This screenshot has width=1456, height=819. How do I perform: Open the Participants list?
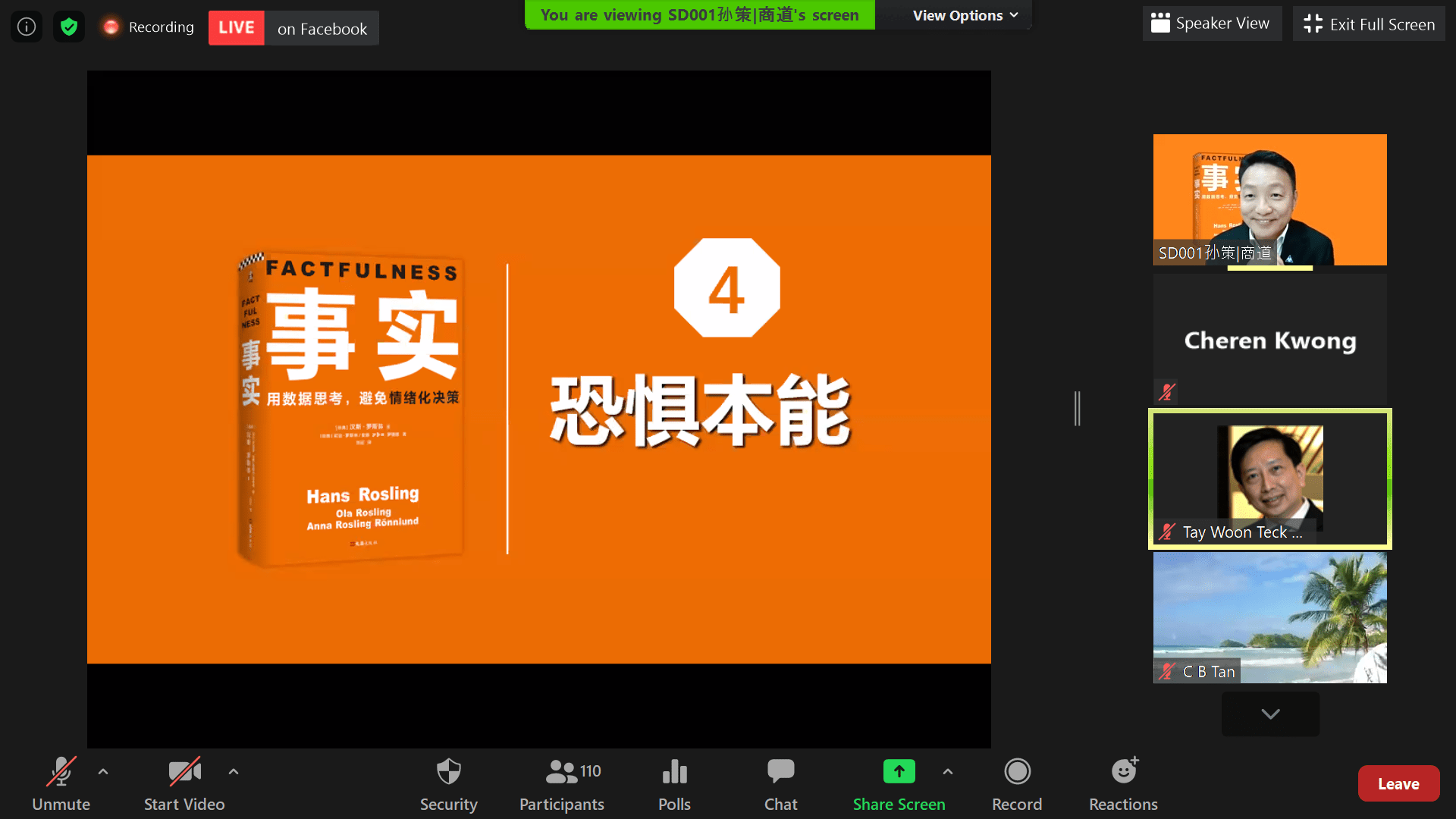[x=562, y=784]
